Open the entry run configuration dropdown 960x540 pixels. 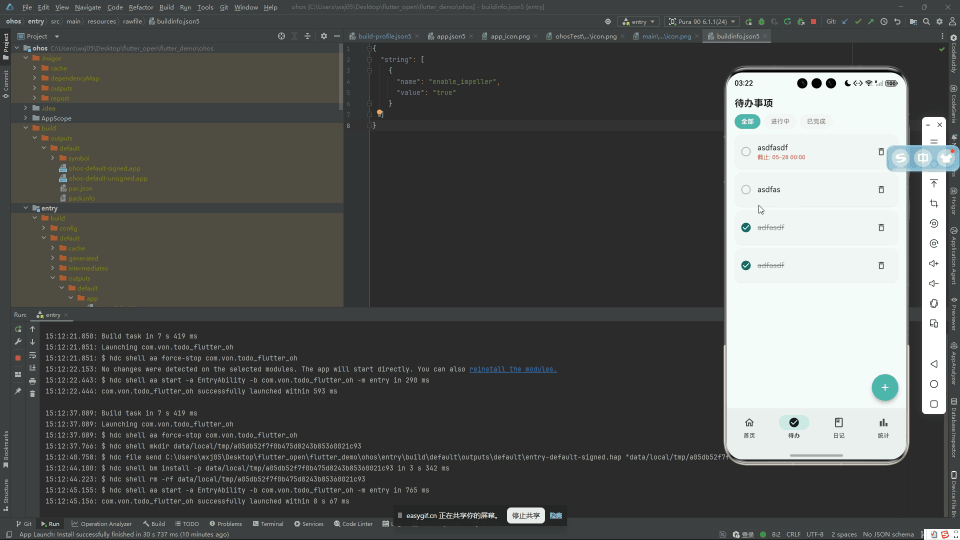tap(639, 21)
